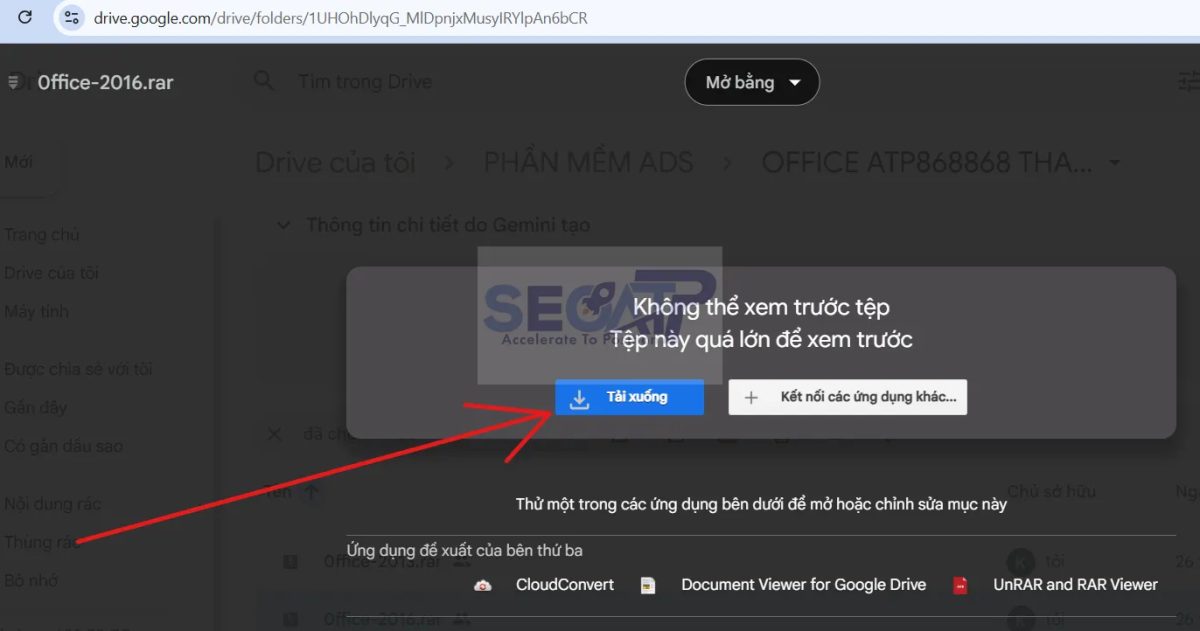The width and height of the screenshot is (1200, 631).
Task: Open the filter options icon at top right
Action: tap(1190, 81)
